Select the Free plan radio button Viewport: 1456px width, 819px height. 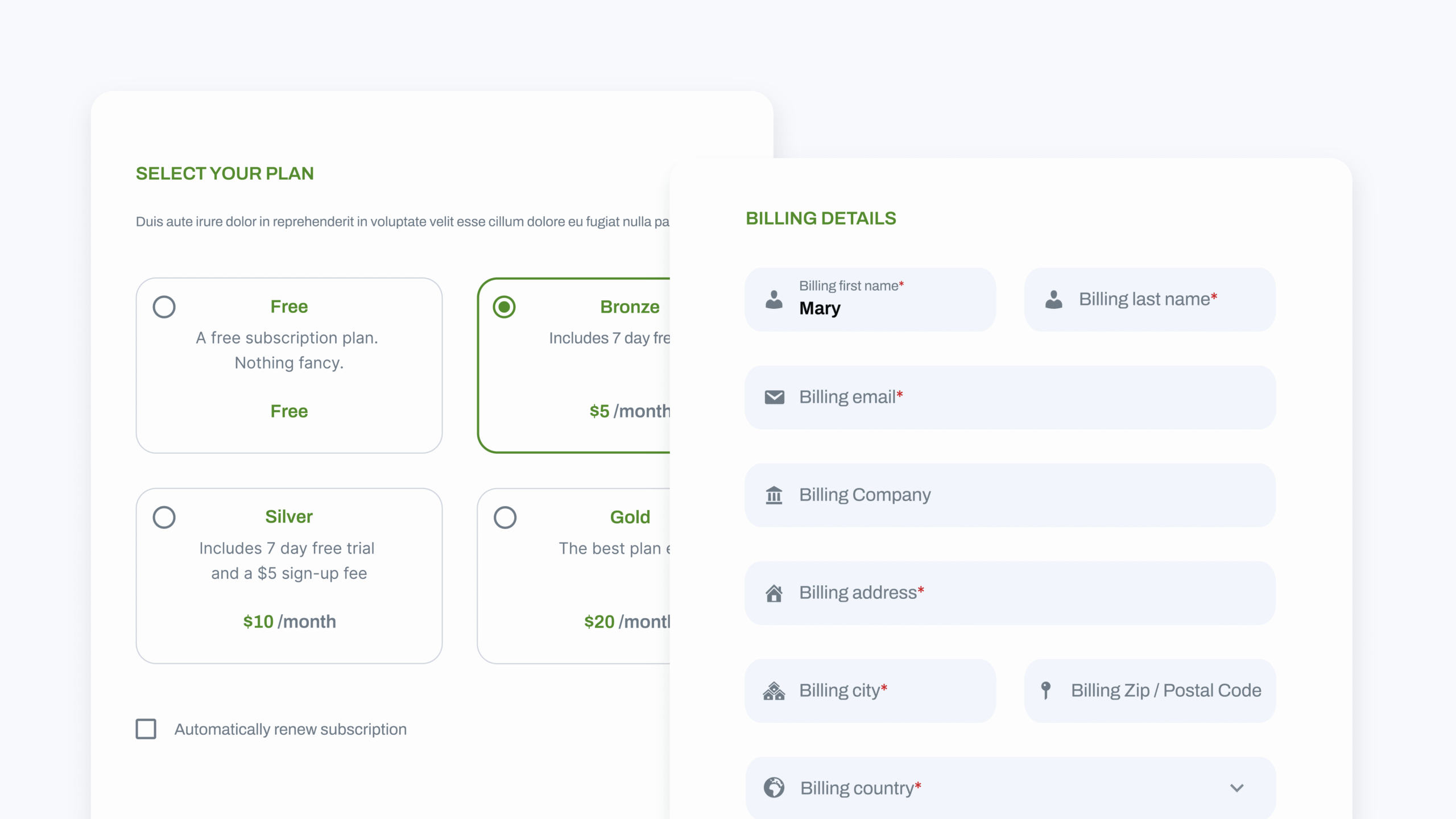[x=164, y=307]
